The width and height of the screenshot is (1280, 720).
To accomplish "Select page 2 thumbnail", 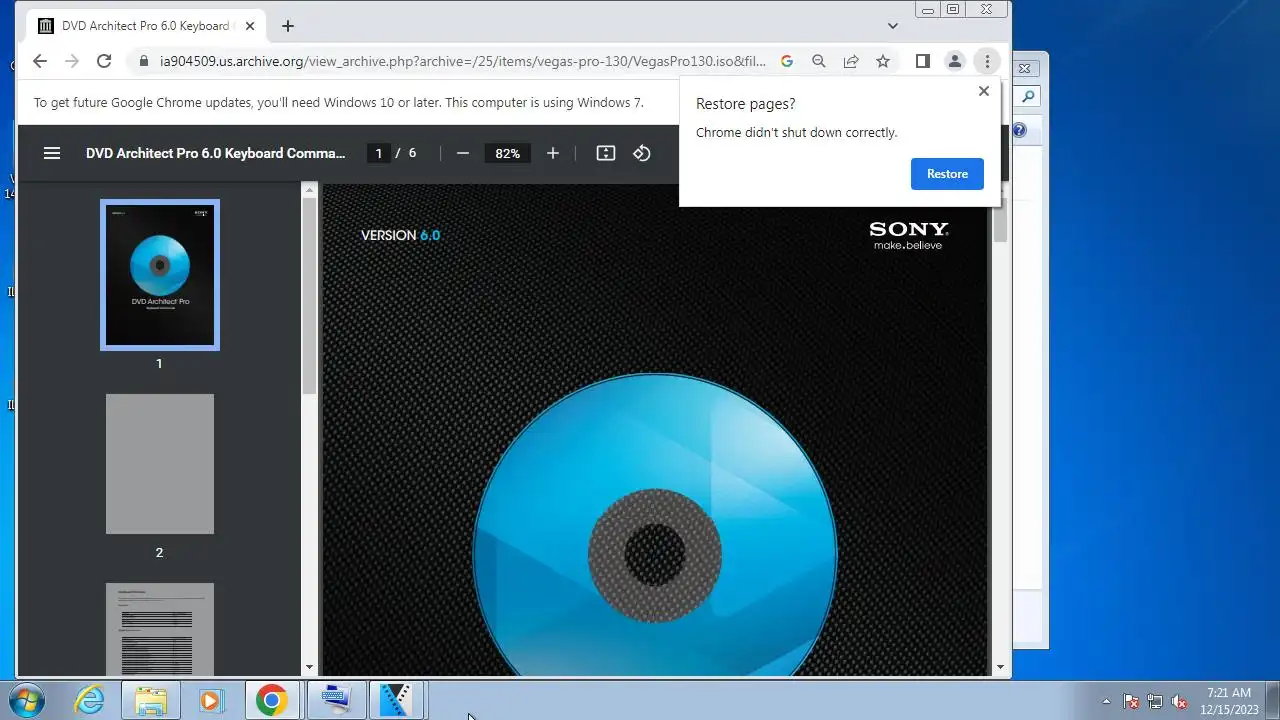I will (x=160, y=464).
